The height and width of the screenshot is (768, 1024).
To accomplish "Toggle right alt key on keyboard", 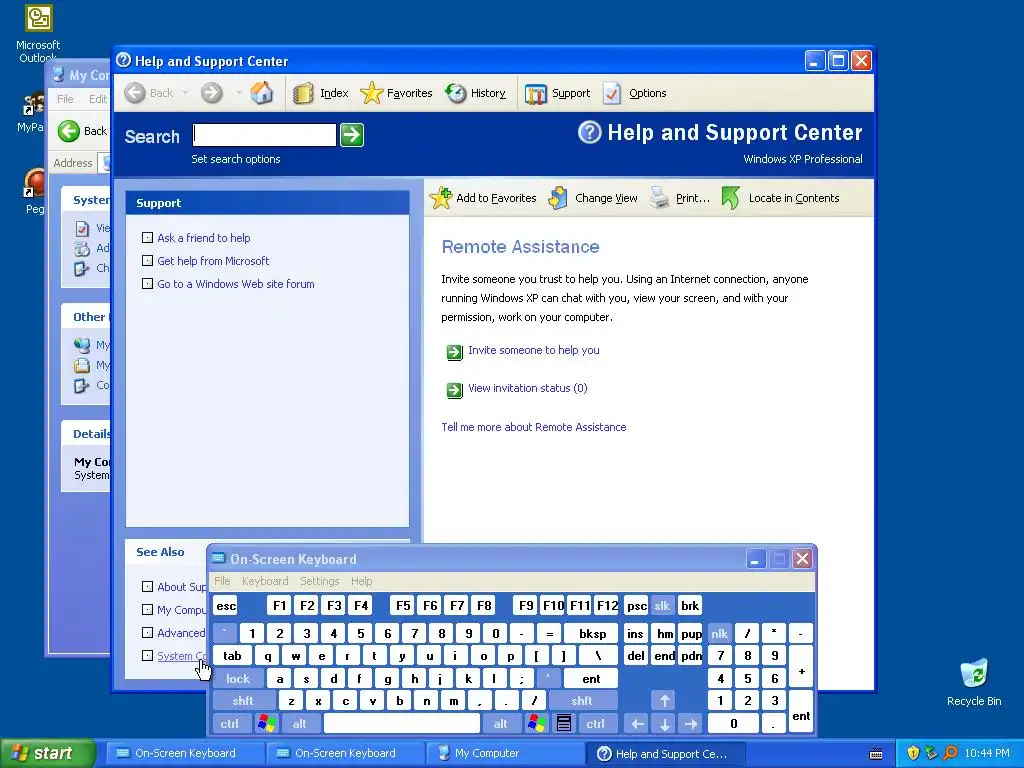I will tap(500, 724).
